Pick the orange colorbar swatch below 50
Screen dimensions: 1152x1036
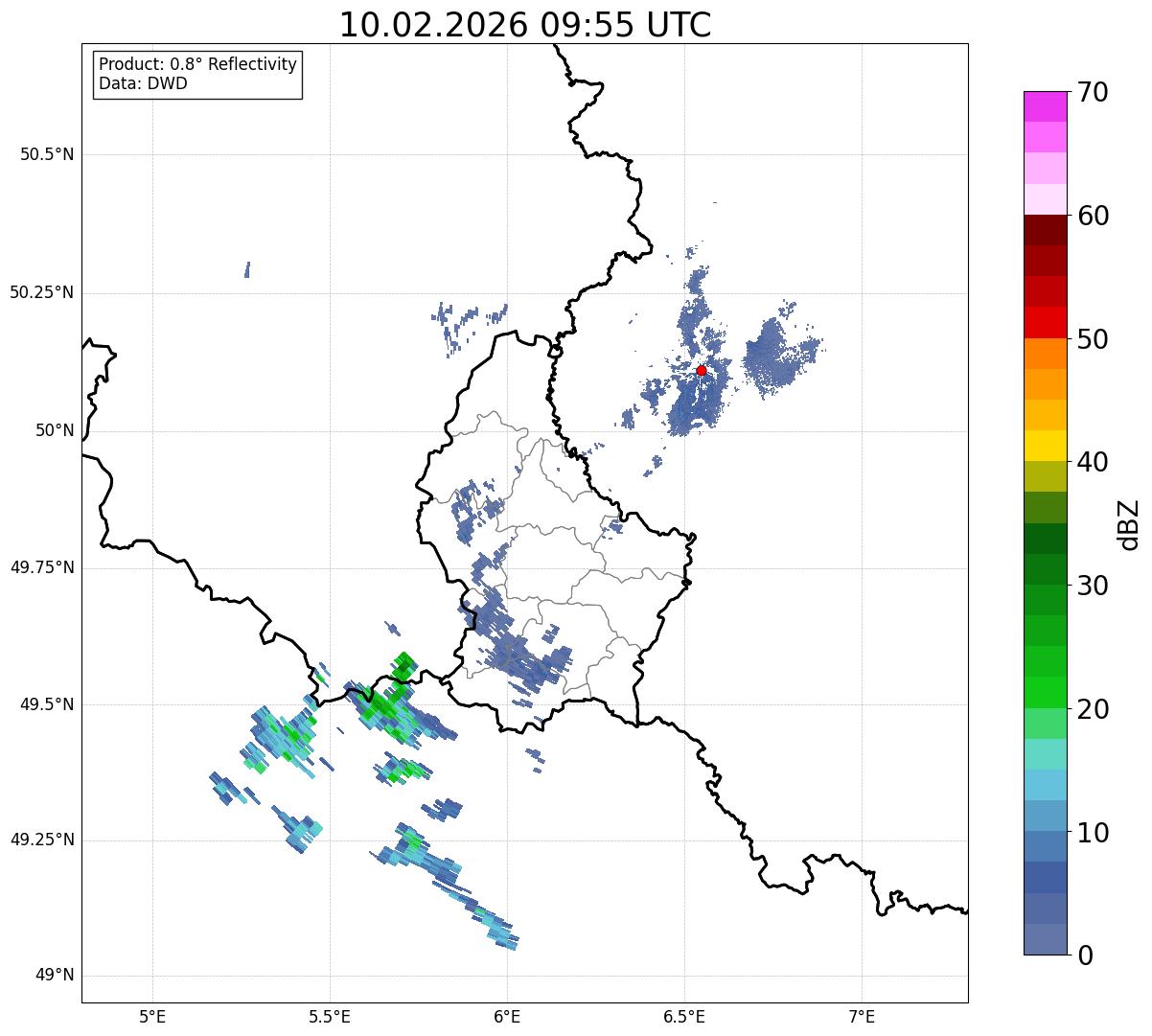1045,354
